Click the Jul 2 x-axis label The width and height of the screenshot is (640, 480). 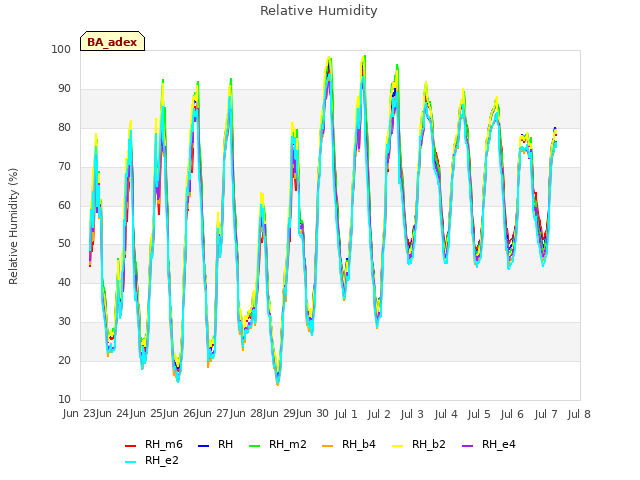379,415
